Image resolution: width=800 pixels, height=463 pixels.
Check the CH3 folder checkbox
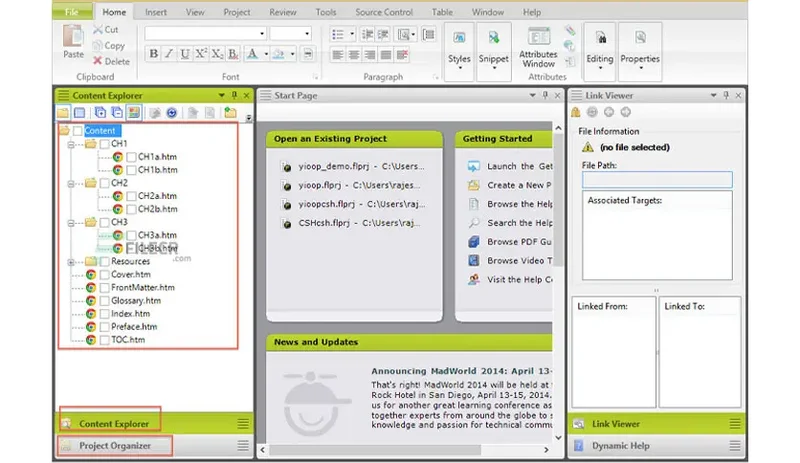point(105,223)
